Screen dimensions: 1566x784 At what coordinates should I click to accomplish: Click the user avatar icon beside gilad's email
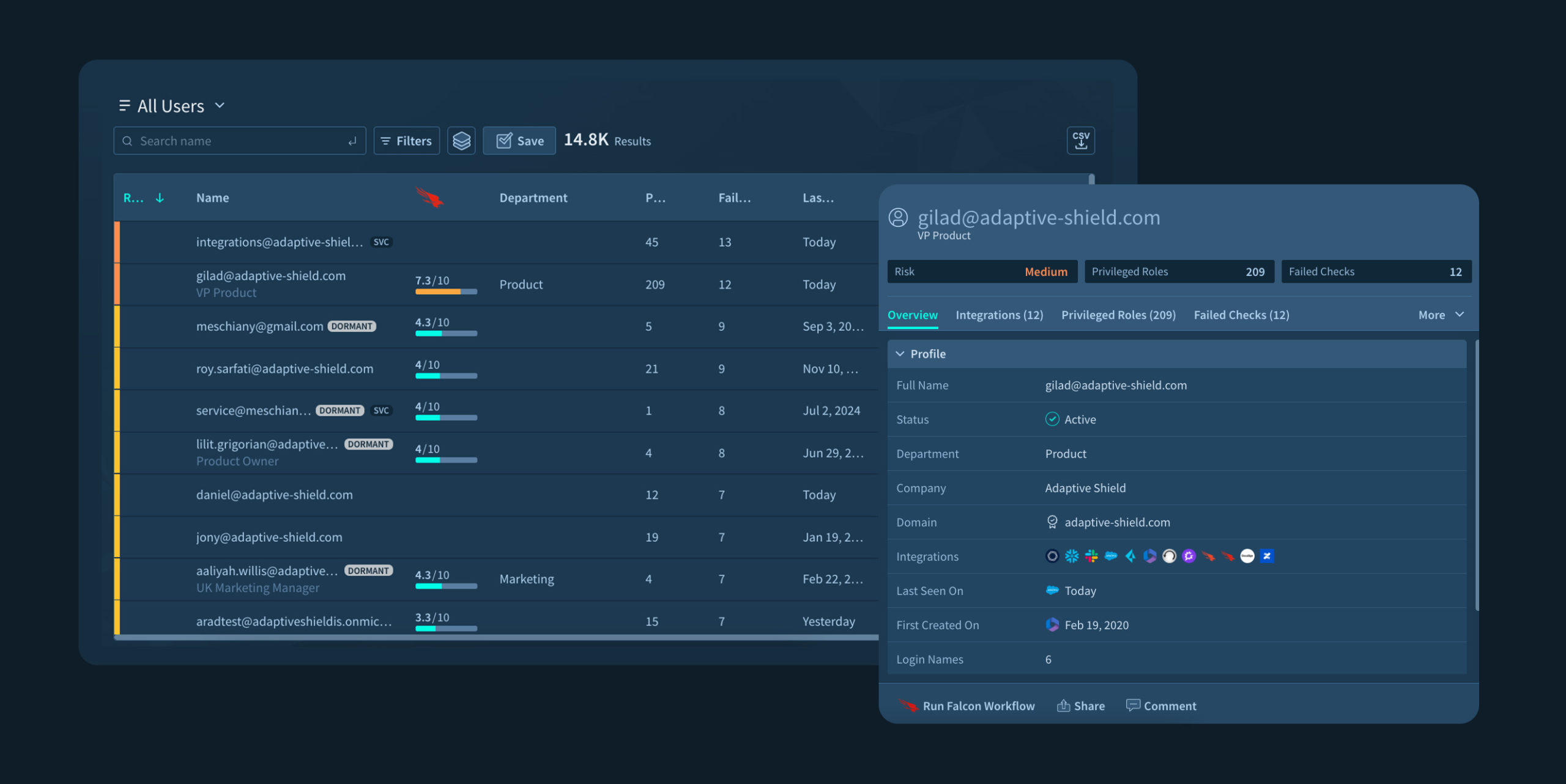[x=898, y=218]
